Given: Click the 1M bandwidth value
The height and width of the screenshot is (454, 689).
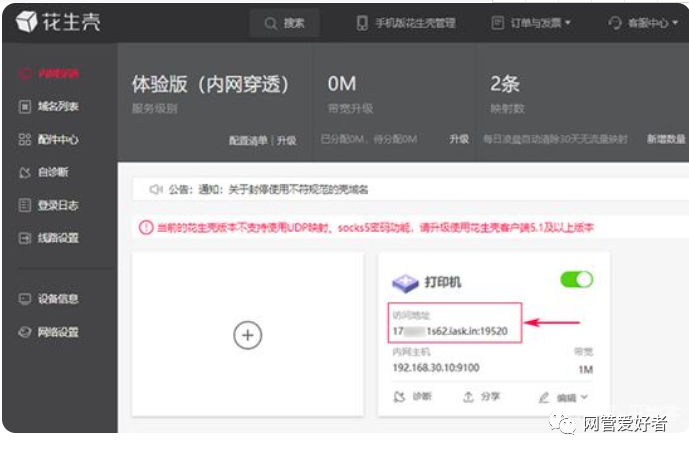Looking at the screenshot, I should click(x=586, y=369).
